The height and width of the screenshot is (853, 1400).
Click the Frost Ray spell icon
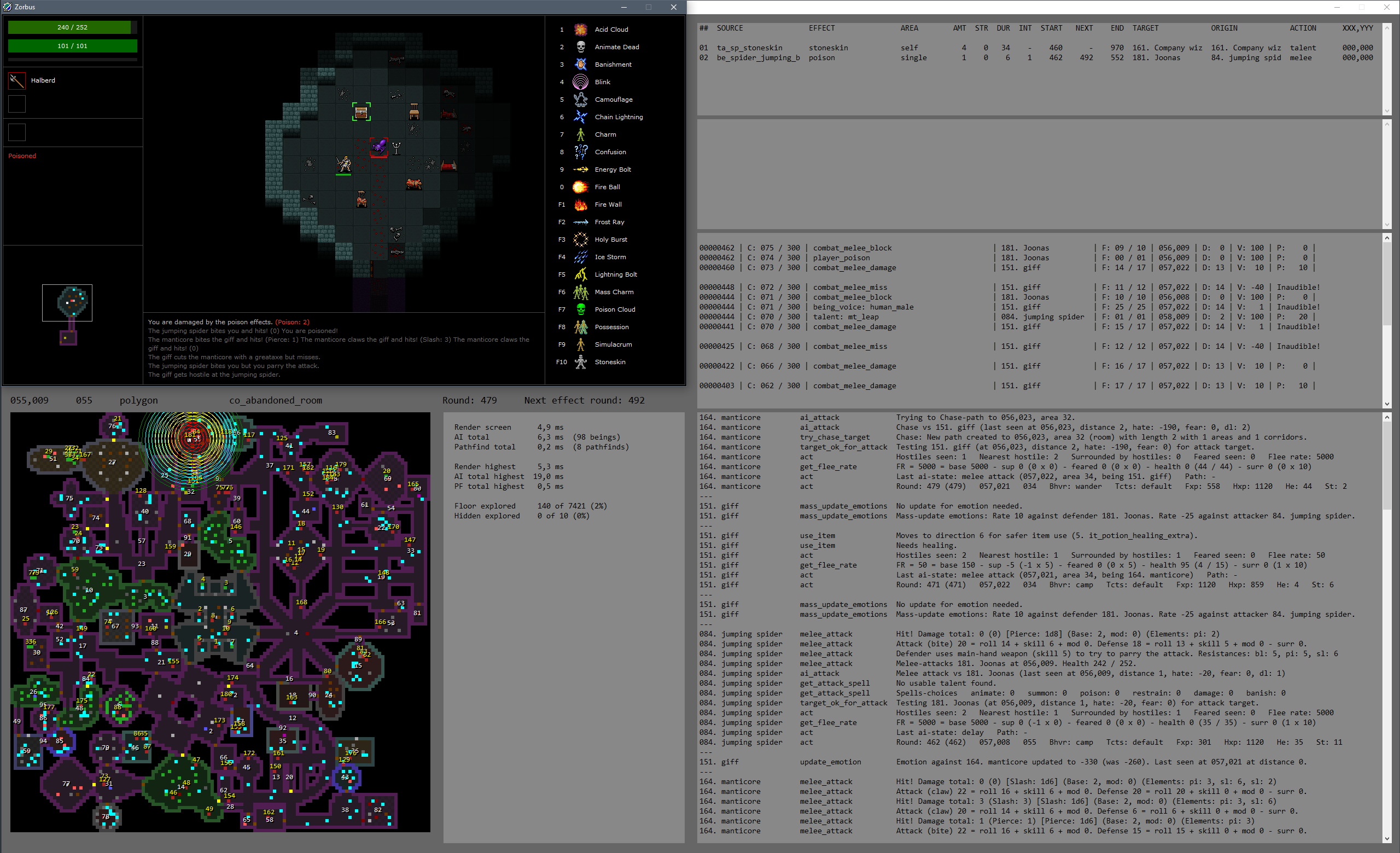[x=580, y=222]
